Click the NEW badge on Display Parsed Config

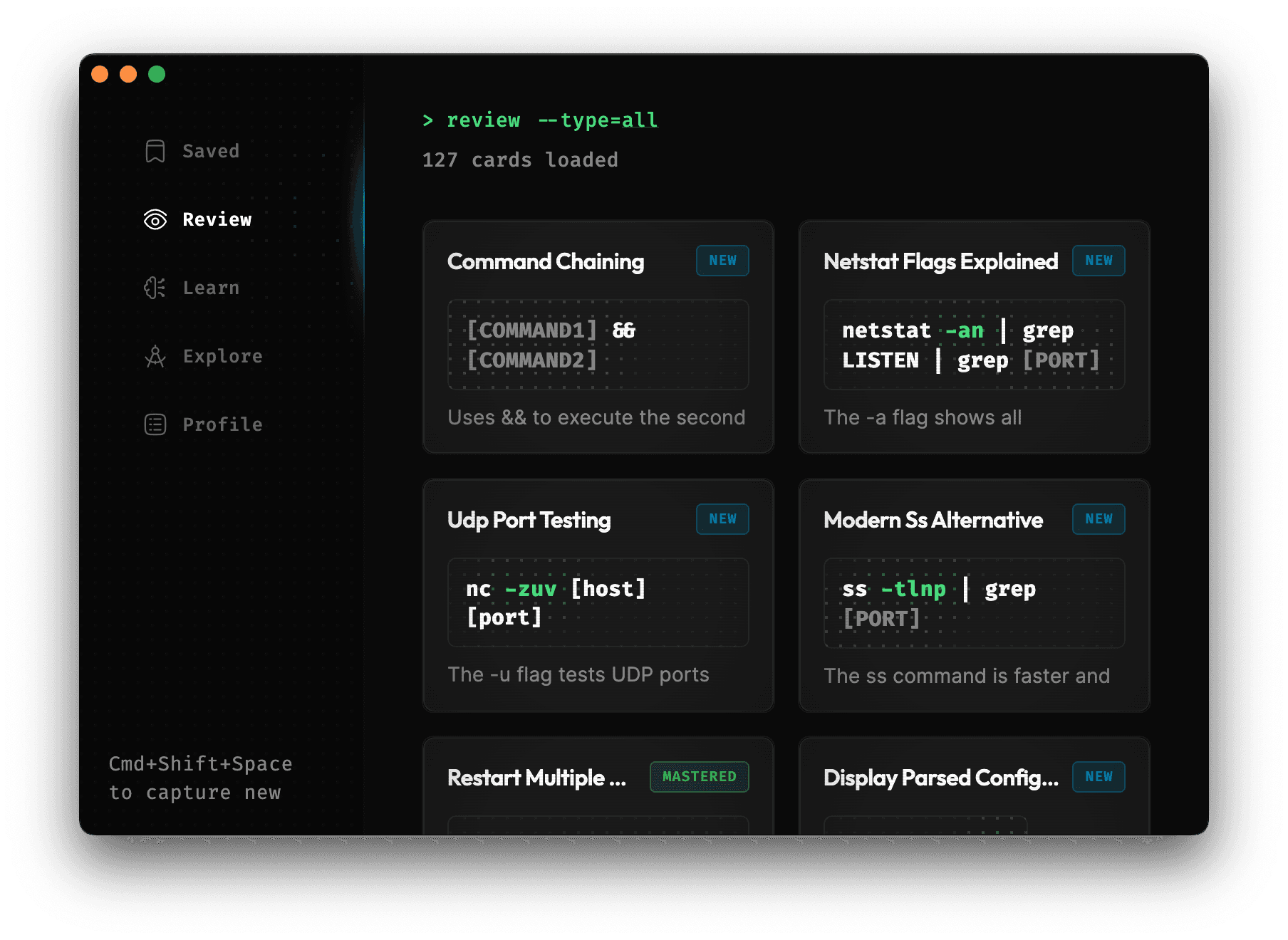[x=1098, y=777]
